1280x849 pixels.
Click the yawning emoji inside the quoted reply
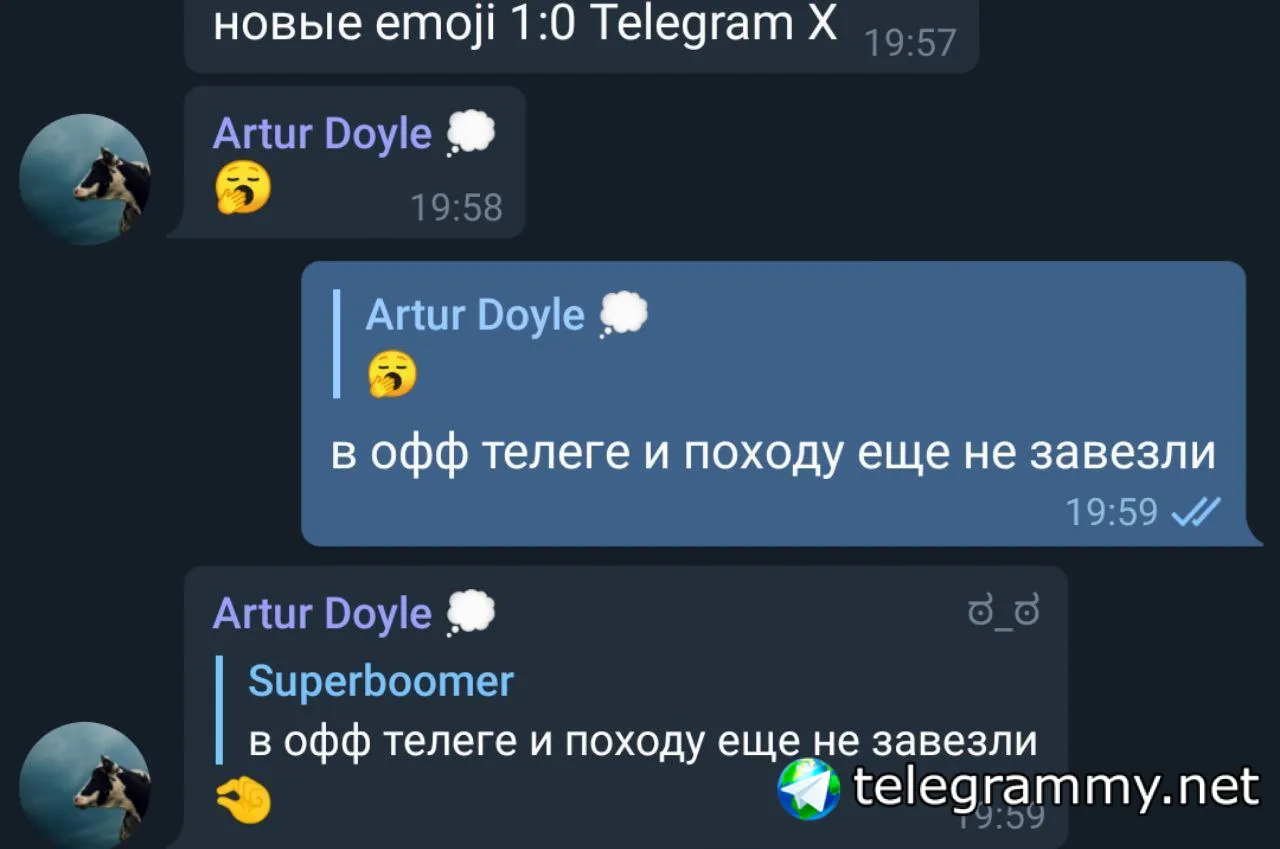click(393, 374)
